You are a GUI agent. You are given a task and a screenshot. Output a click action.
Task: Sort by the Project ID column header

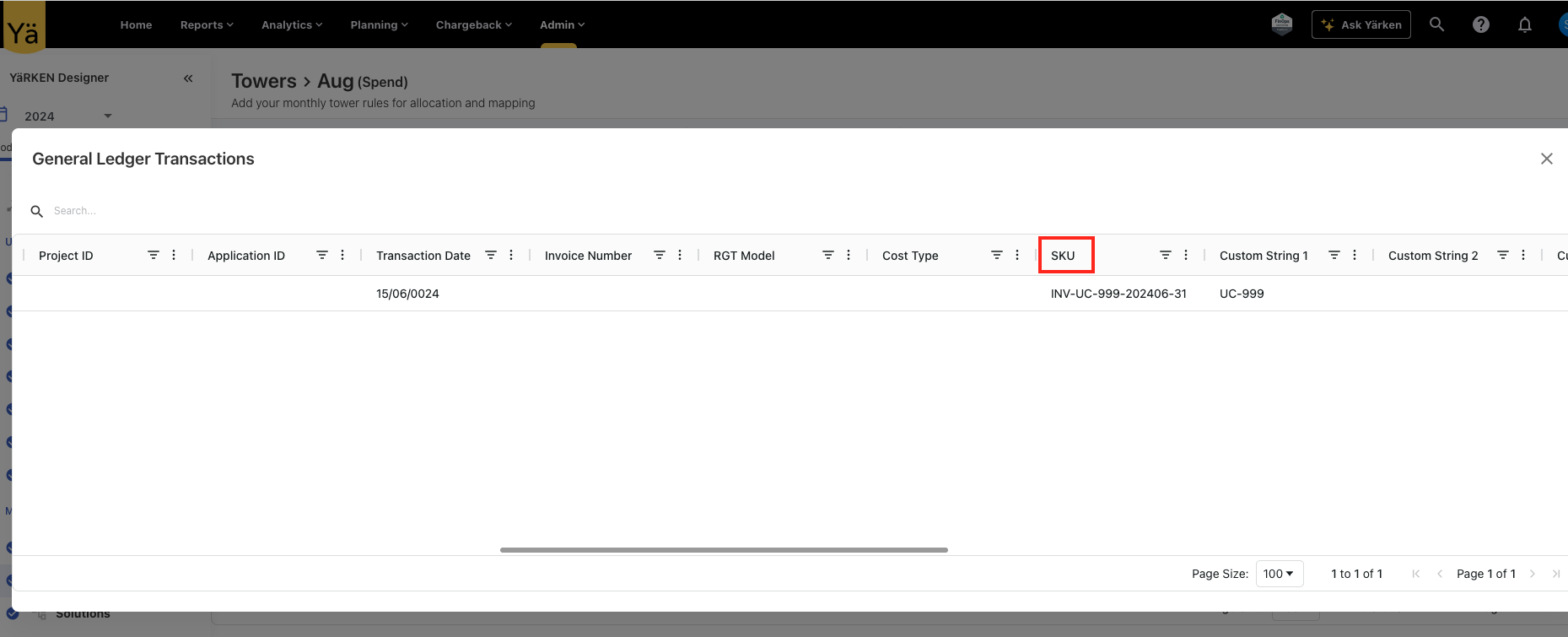66,256
